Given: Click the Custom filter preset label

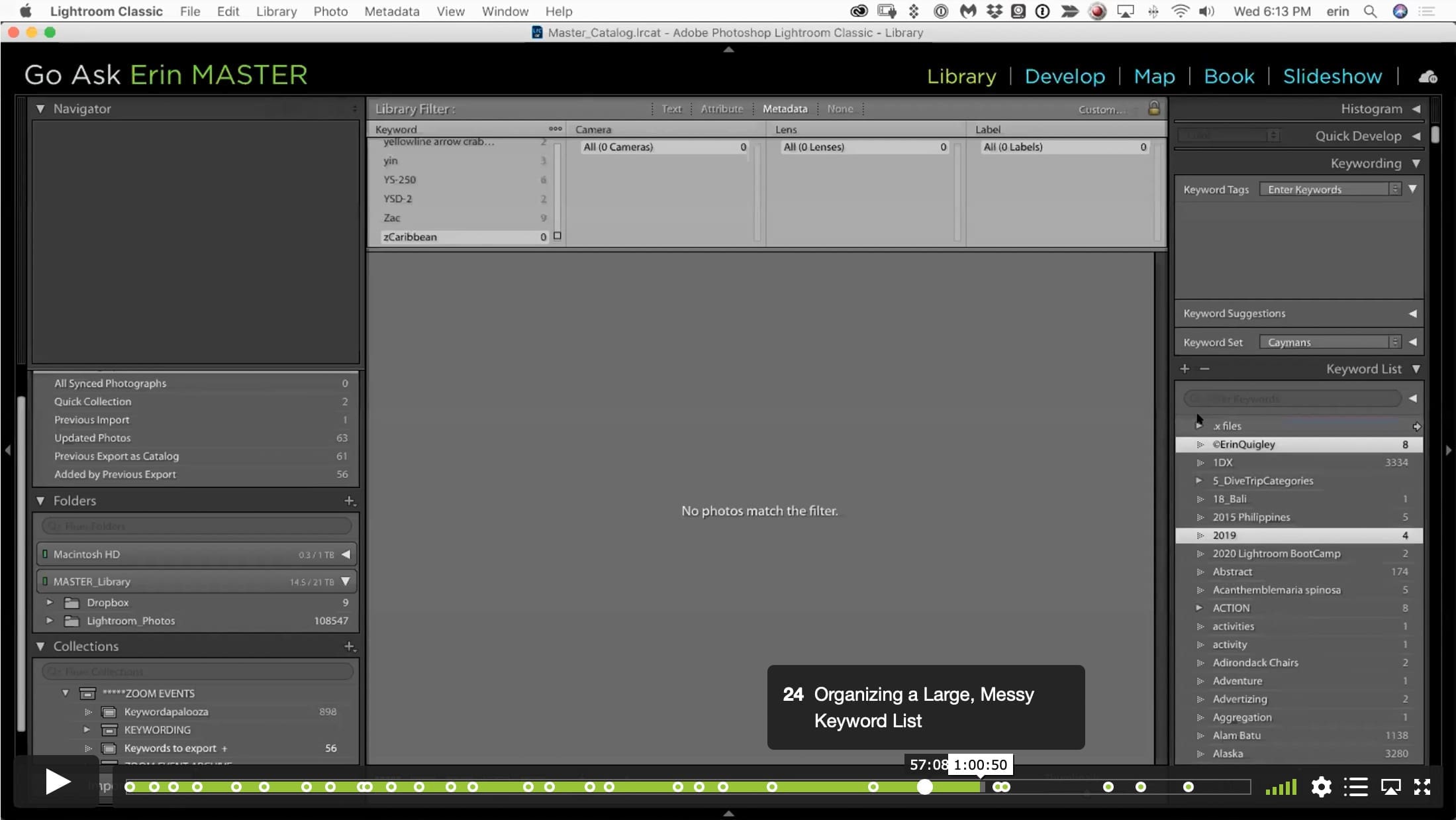Looking at the screenshot, I should (1101, 109).
